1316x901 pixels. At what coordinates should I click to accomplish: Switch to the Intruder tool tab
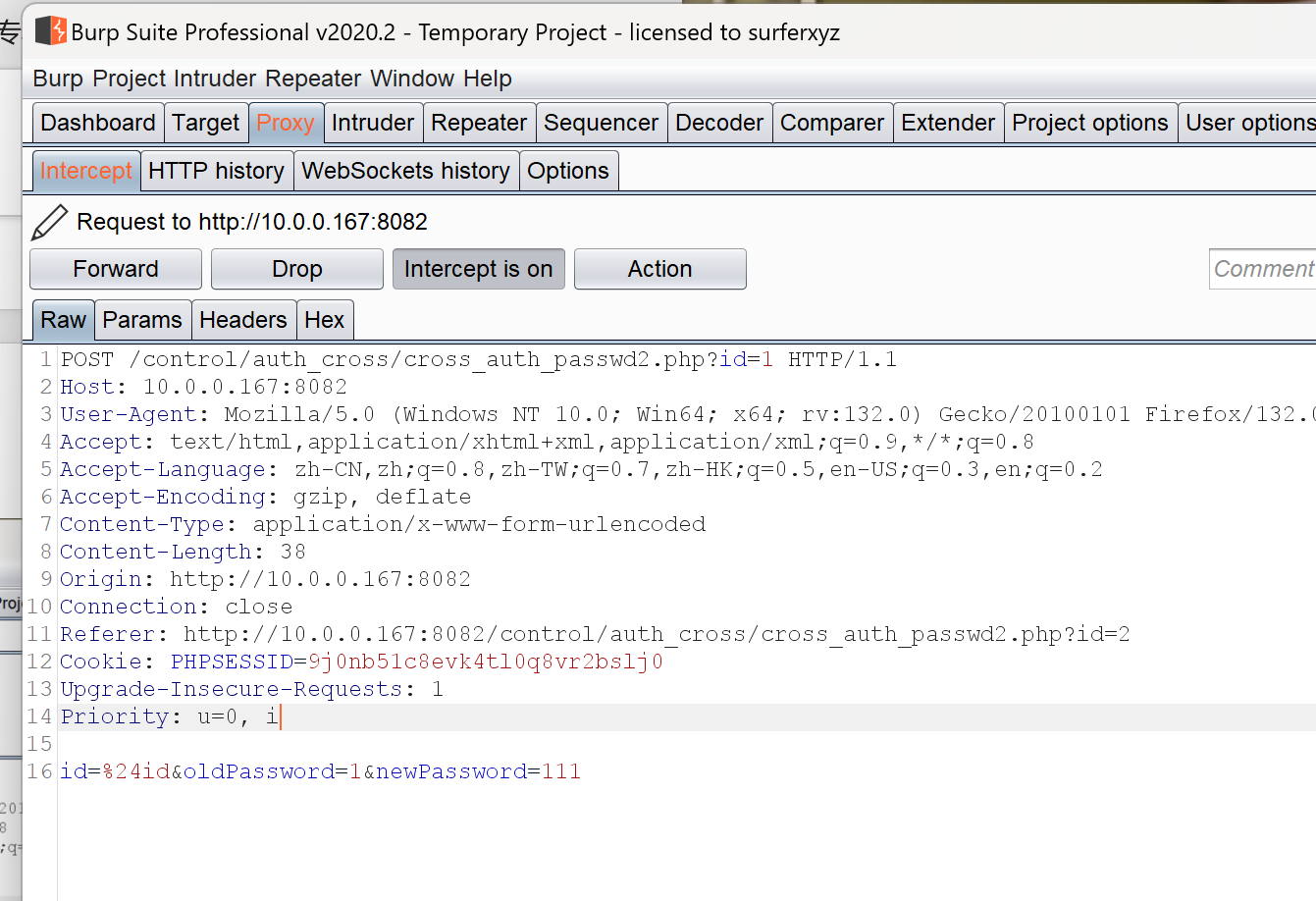click(x=373, y=123)
